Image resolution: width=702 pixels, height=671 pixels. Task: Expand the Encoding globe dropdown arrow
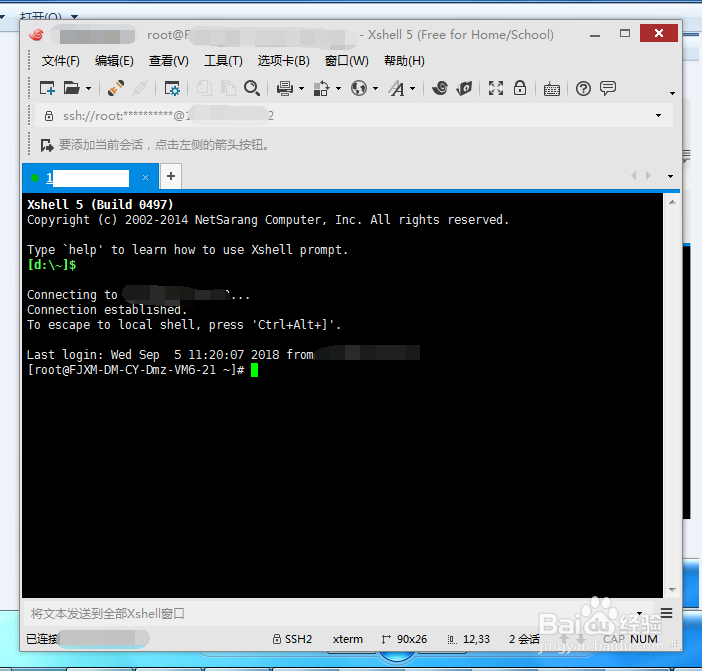pos(376,89)
